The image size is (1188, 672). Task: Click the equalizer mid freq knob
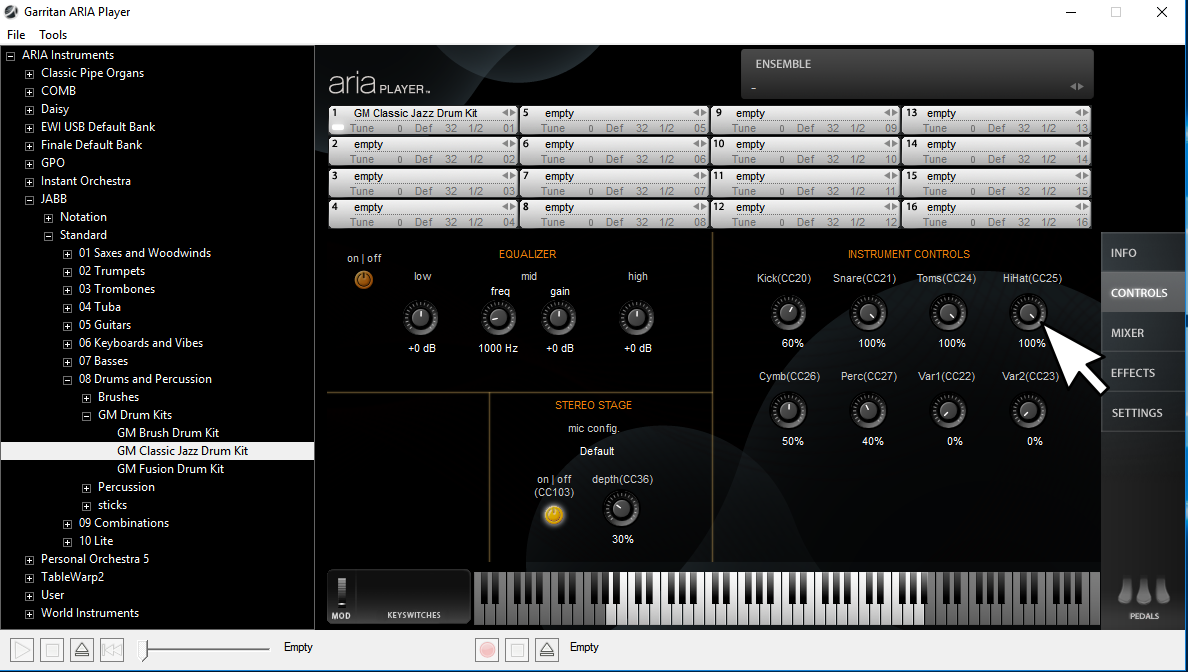coord(498,320)
